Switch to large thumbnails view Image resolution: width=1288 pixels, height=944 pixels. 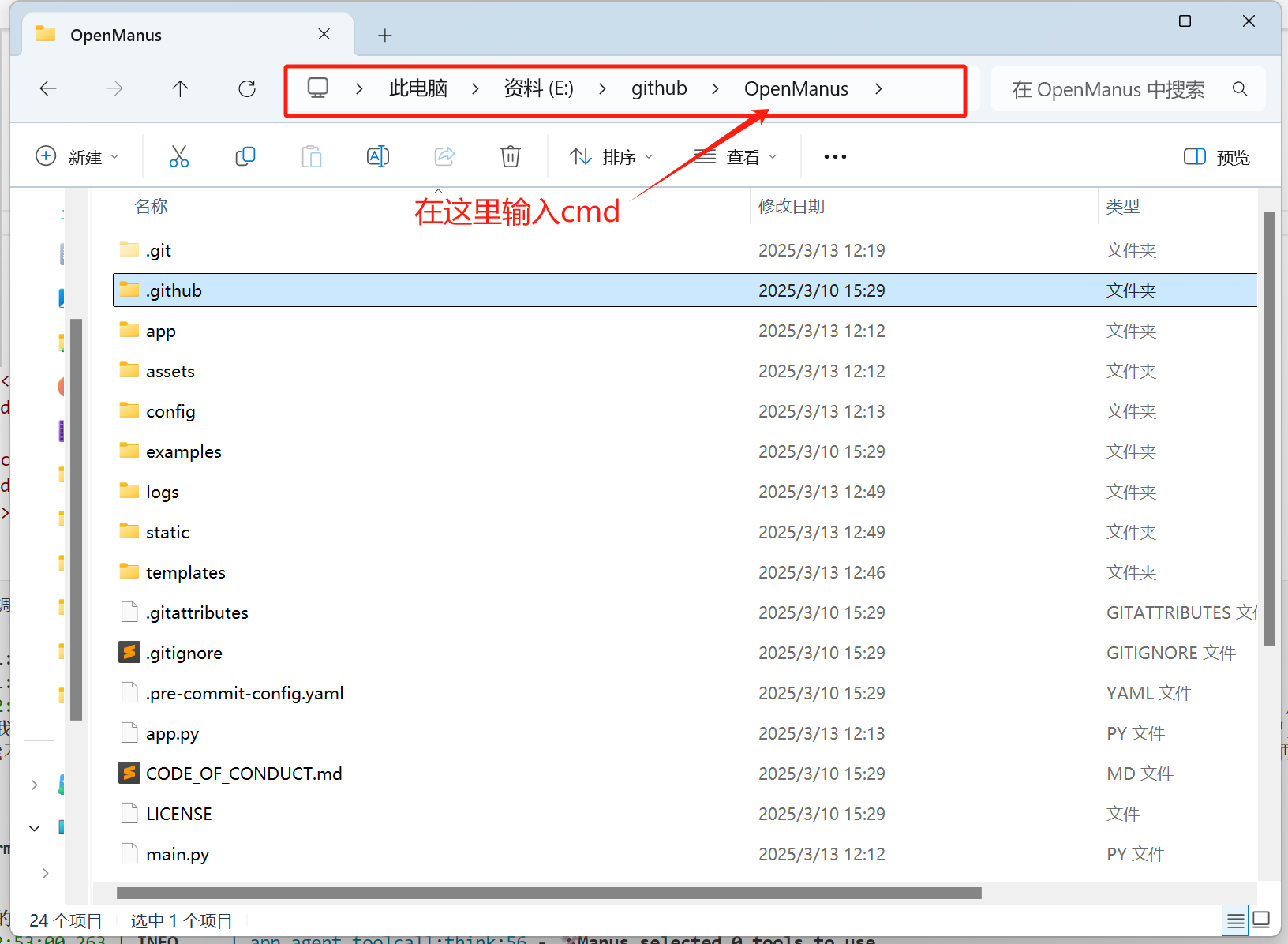1261,920
